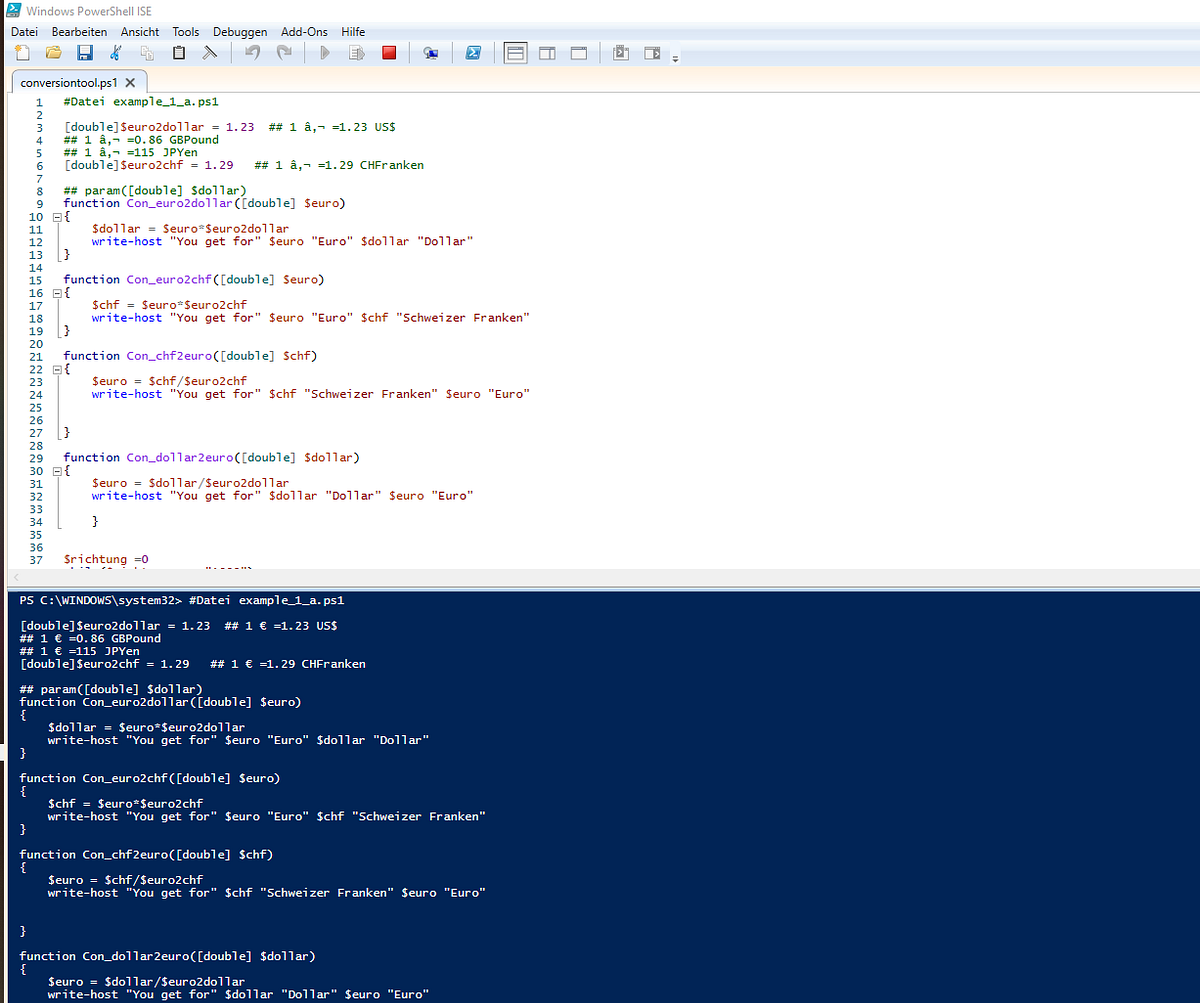Maximize the Script Pane layout view
This screenshot has height=1003, width=1200.
tap(579, 52)
